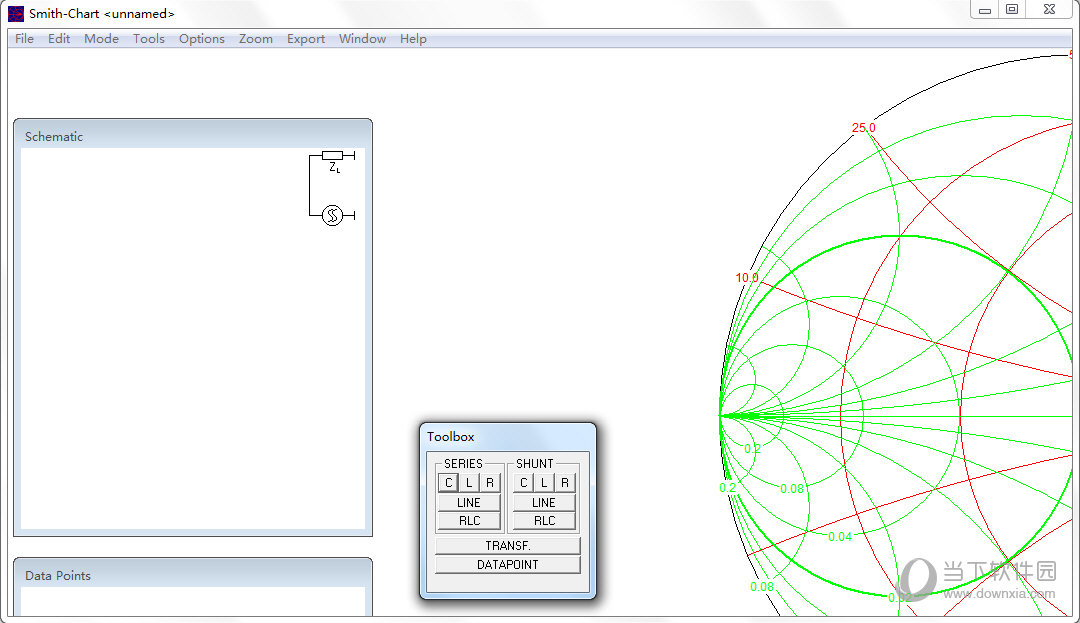
Task: Open the Tools menu
Action: (x=149, y=39)
